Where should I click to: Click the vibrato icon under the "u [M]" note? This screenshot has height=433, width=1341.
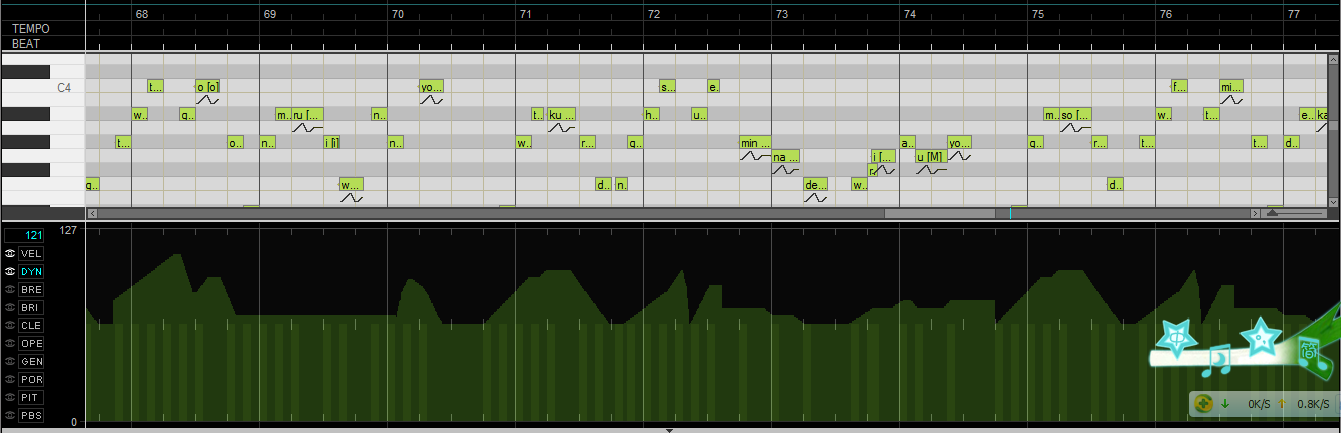(x=930, y=170)
